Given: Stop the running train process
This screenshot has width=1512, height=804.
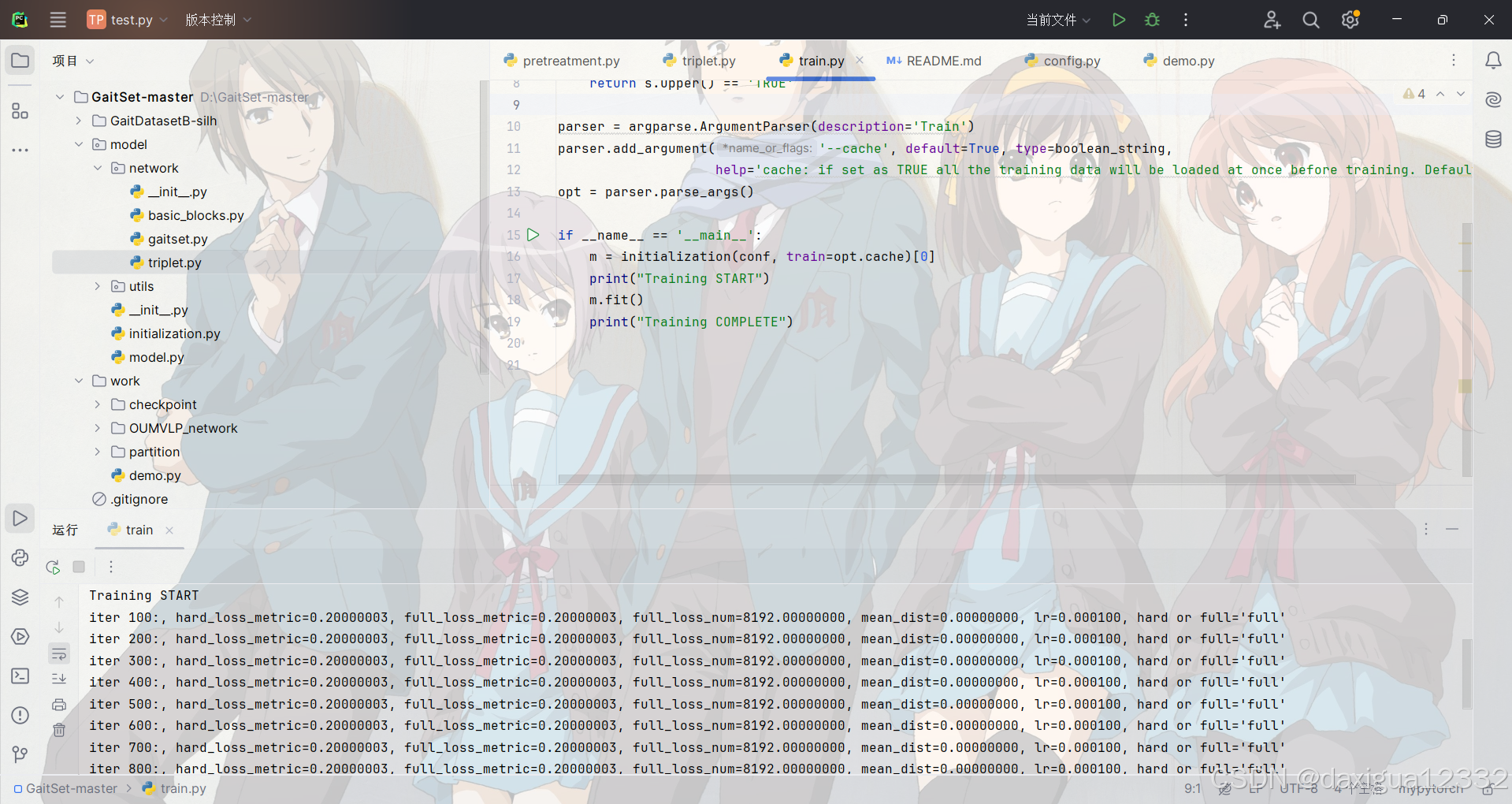Looking at the screenshot, I should click(79, 567).
